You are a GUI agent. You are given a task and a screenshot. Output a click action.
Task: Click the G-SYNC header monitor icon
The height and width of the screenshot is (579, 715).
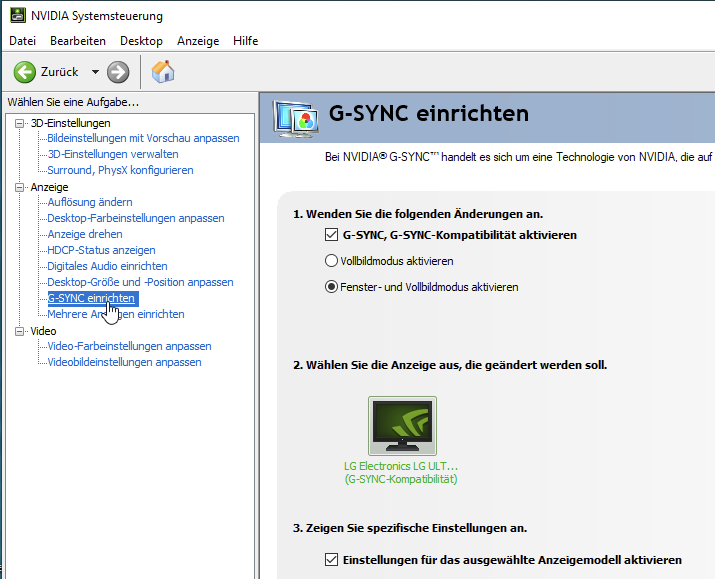(x=295, y=119)
